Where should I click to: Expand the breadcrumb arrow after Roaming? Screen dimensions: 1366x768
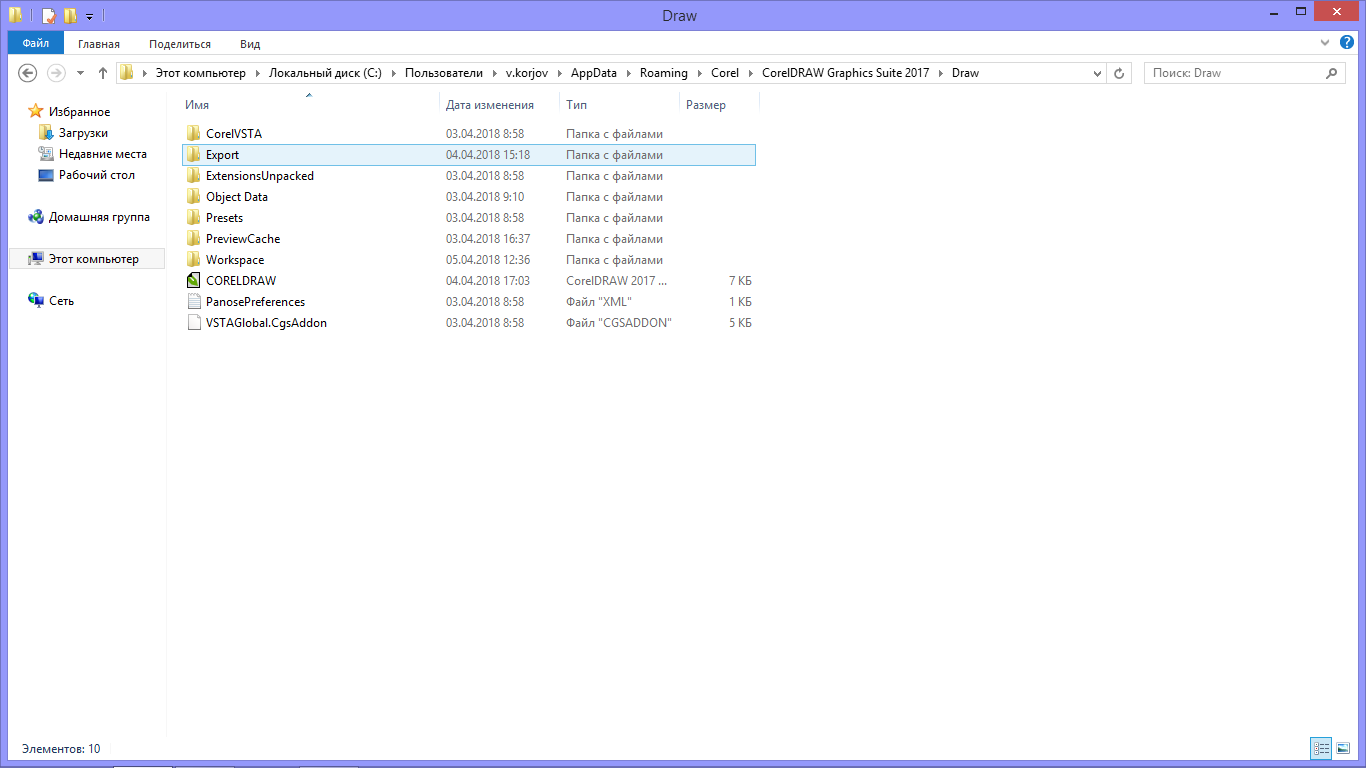(700, 73)
